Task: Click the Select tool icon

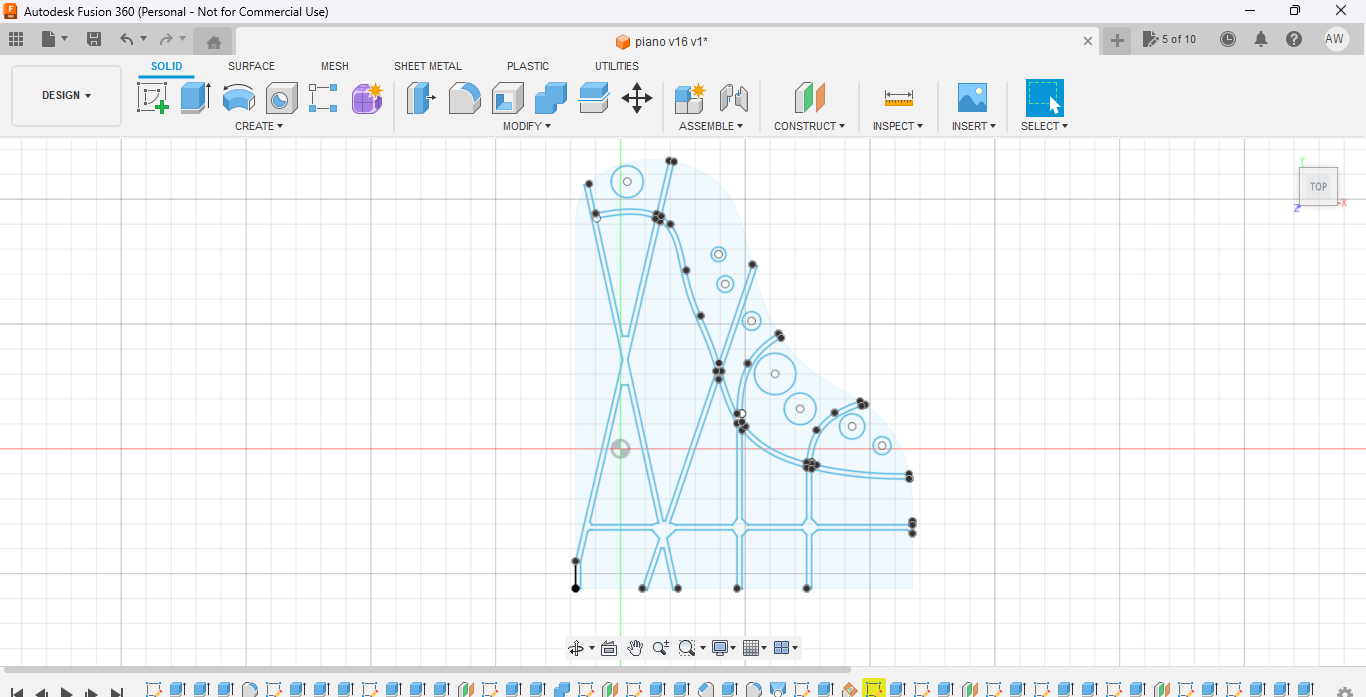Action: 1044,98
